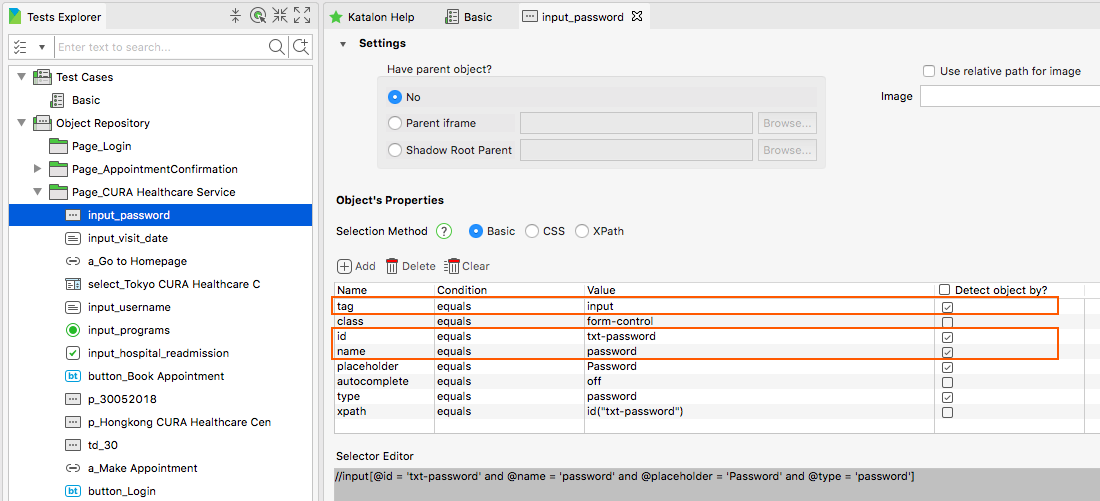Click Browse button for Shadow Root Parent
Viewport: 1100px width, 501px height.
coord(787,149)
